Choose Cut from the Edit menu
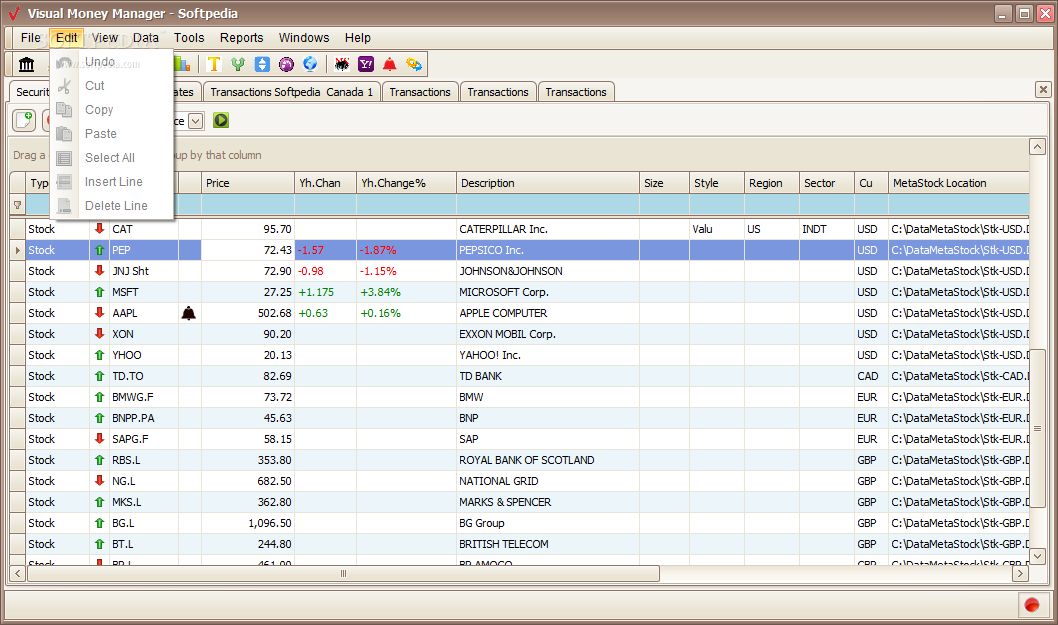This screenshot has height=625, width=1058. (x=112, y=86)
